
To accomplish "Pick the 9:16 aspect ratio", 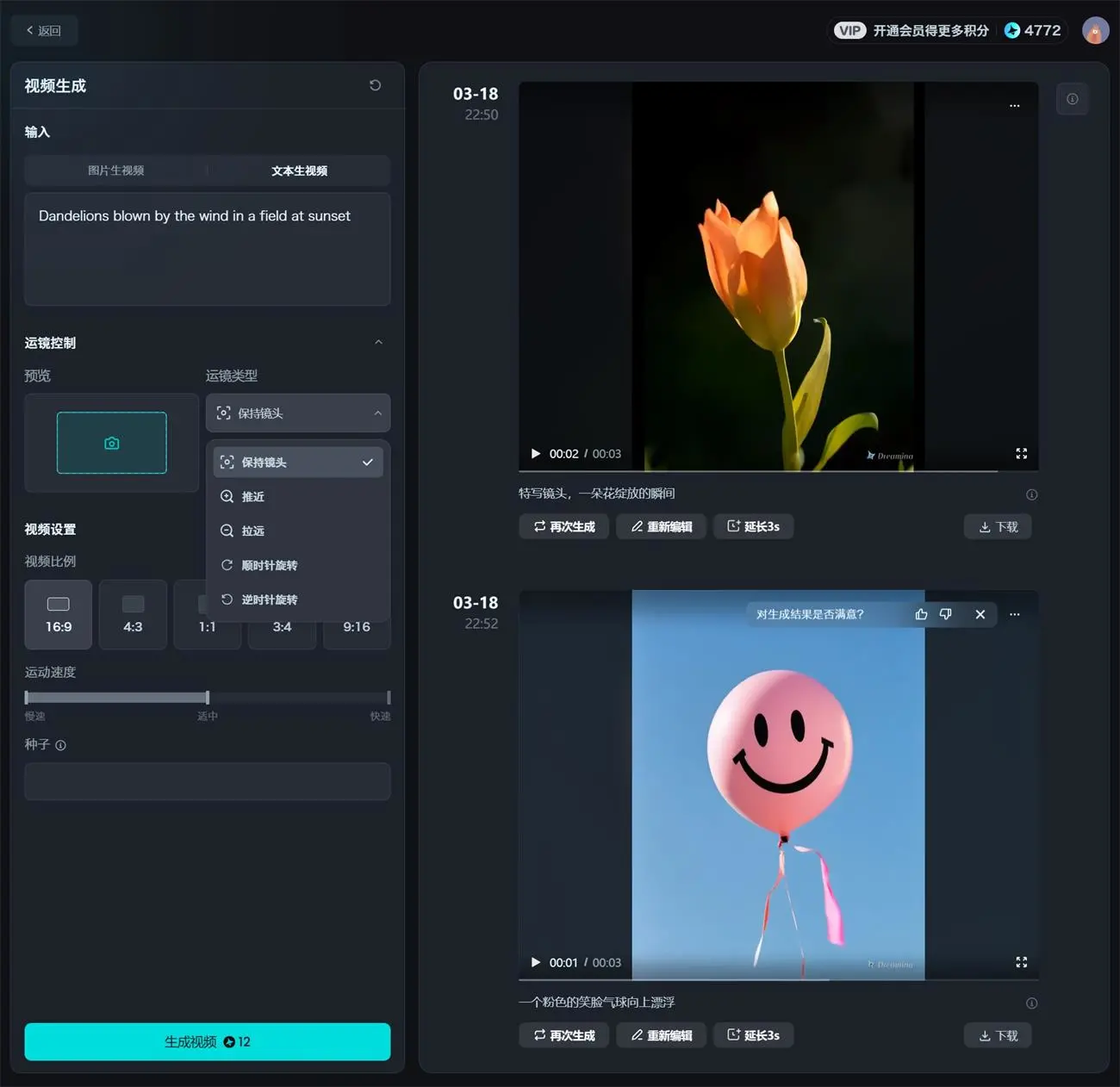I will point(357,633).
